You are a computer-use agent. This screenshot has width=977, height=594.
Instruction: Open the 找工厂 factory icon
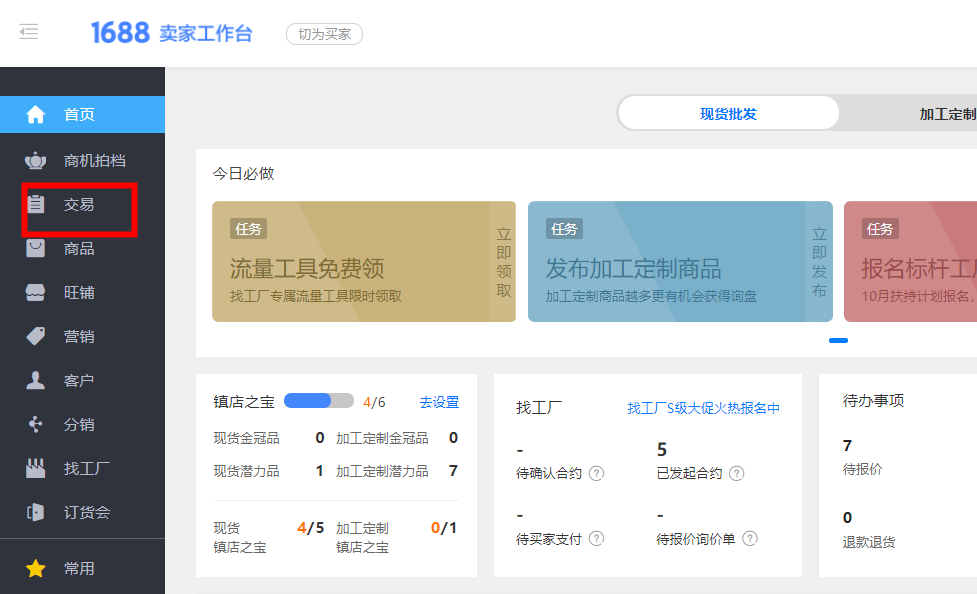tap(37, 467)
